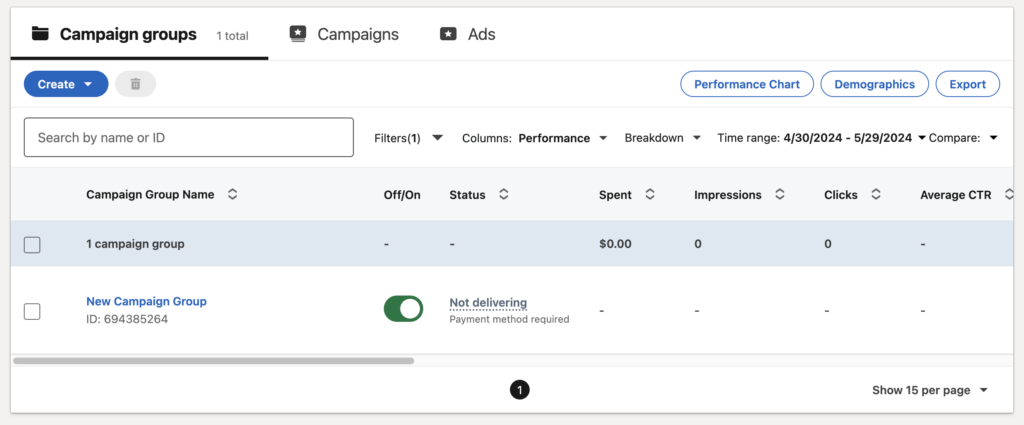Click Payment method required text
1024x425 pixels.
[x=509, y=319]
